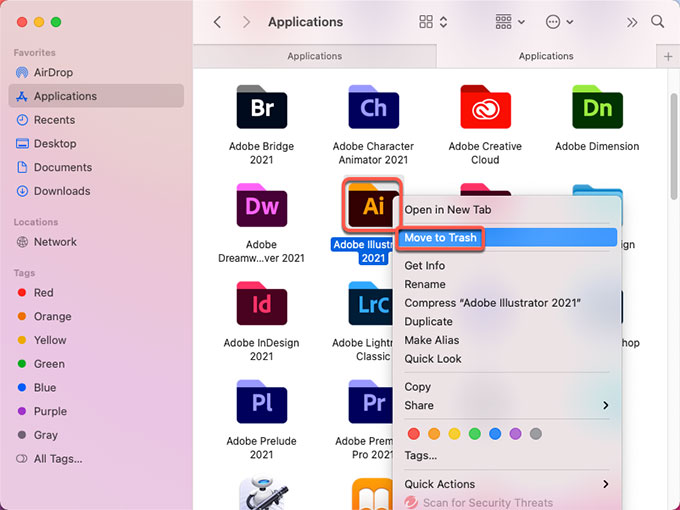This screenshot has height=510, width=680.
Task: Choose Tags… from context menu
Action: click(507, 455)
